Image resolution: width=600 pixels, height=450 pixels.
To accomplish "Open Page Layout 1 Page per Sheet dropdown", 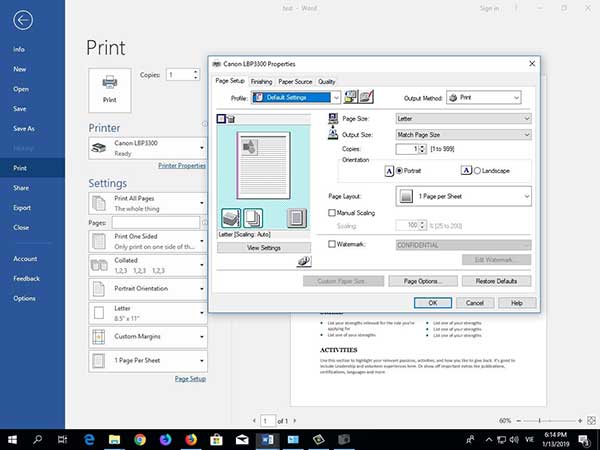I will coord(463,196).
